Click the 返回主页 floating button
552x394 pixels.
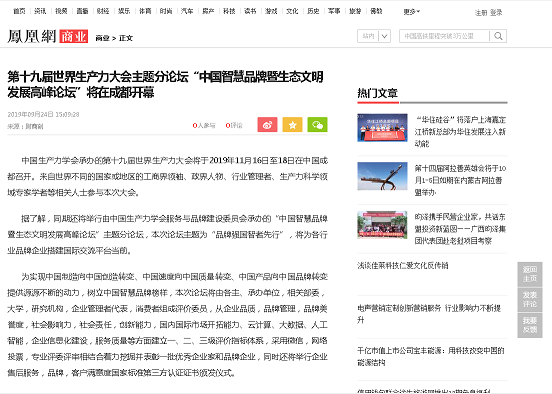click(529, 274)
